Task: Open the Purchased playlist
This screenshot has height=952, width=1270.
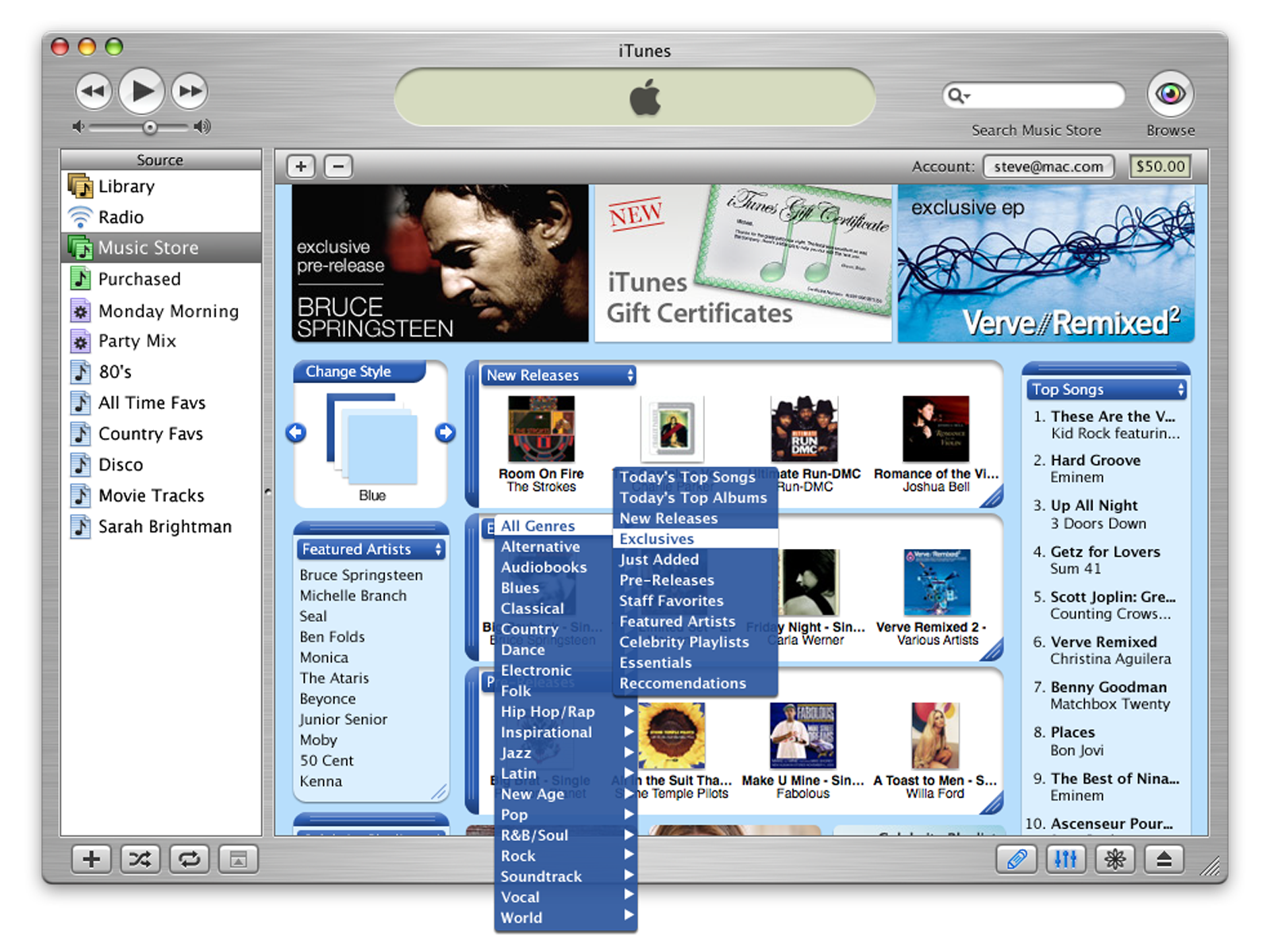Action: (162, 278)
